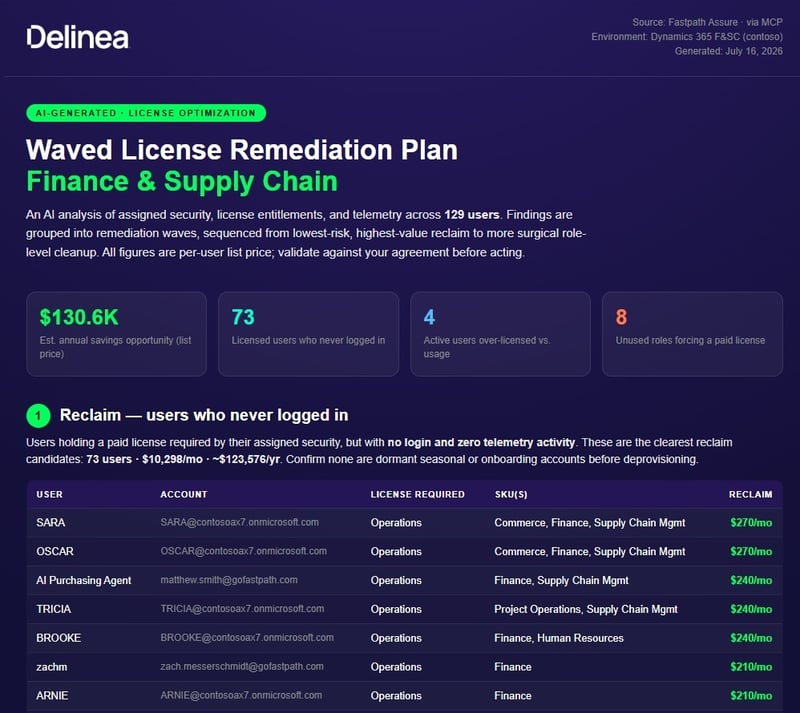
Task: Click matthew.smith@gofastpath.com account
Action: (x=229, y=580)
